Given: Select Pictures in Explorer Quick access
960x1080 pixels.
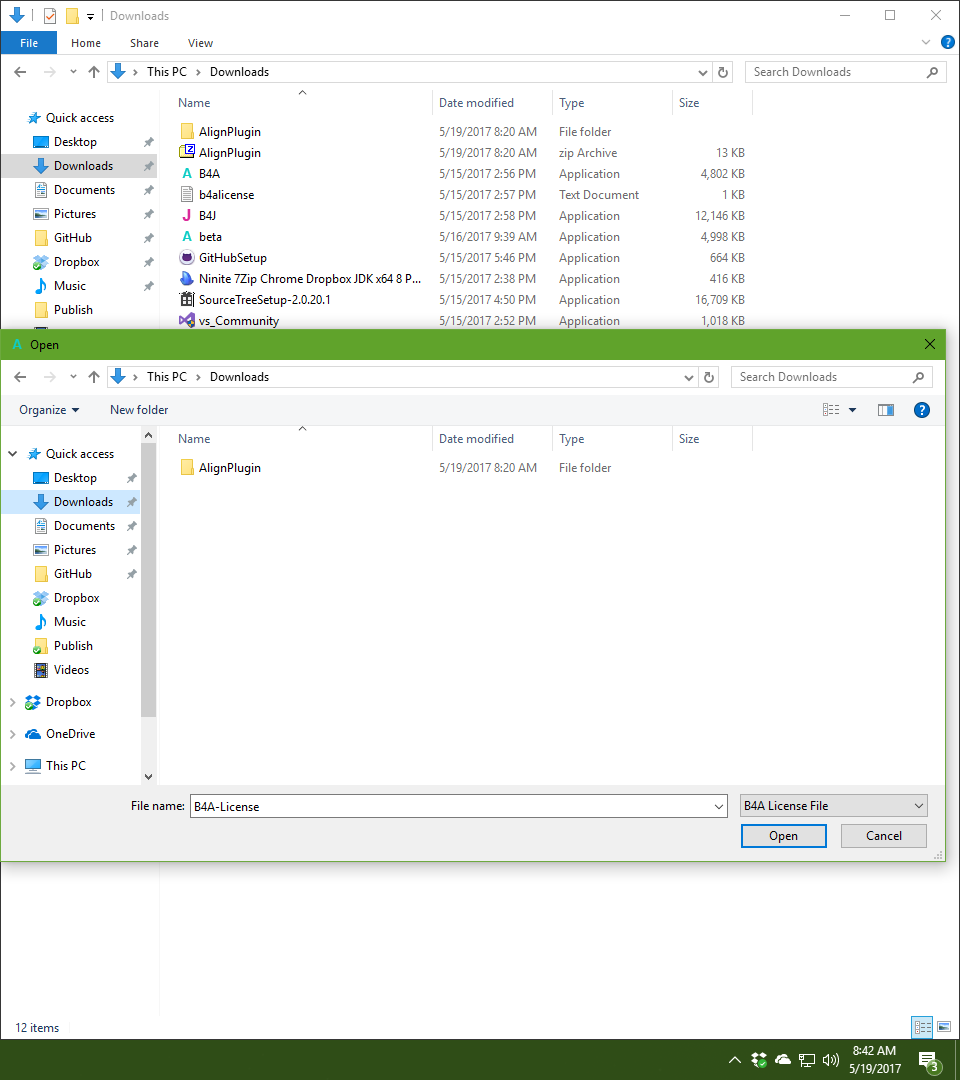Looking at the screenshot, I should coord(74,214).
